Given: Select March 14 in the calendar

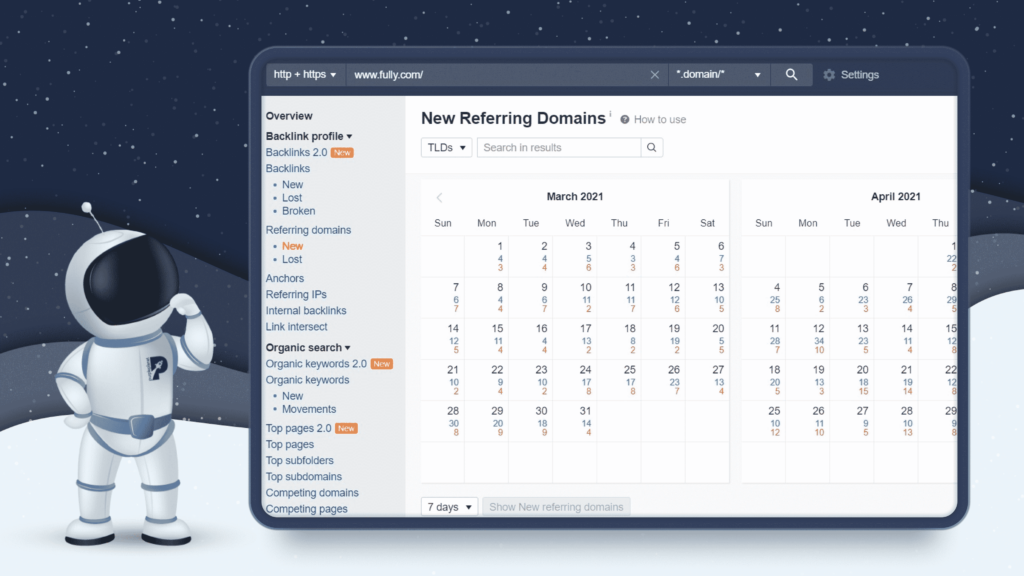Looking at the screenshot, I should pyautogui.click(x=443, y=339).
